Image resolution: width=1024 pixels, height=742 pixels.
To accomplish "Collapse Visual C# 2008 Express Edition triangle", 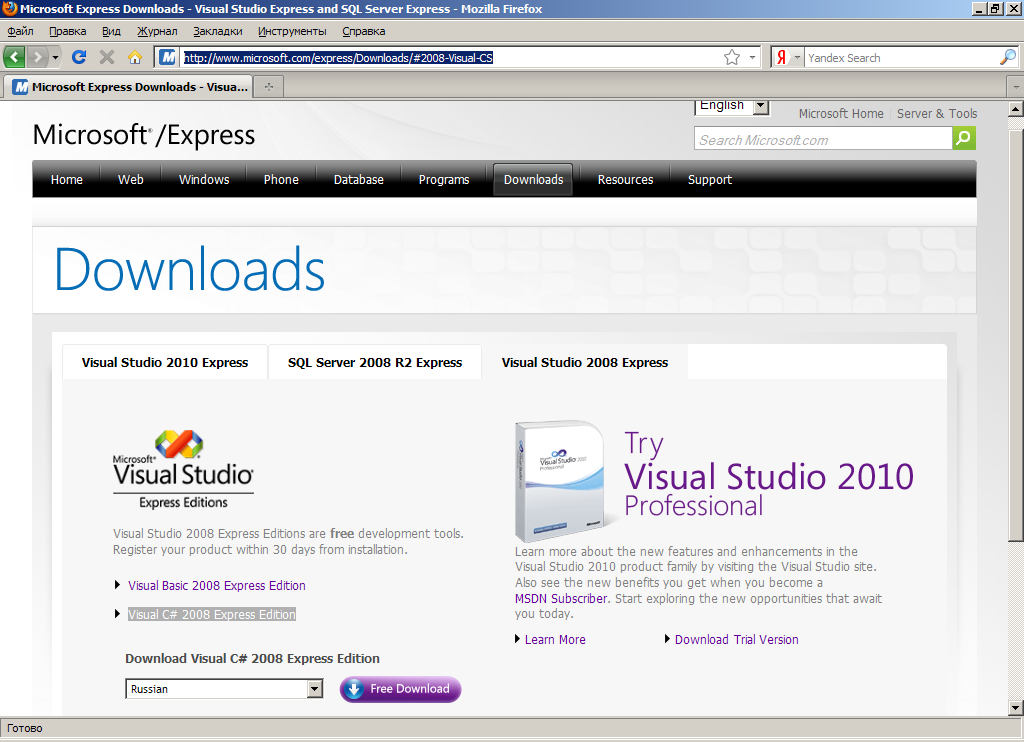I will (118, 613).
